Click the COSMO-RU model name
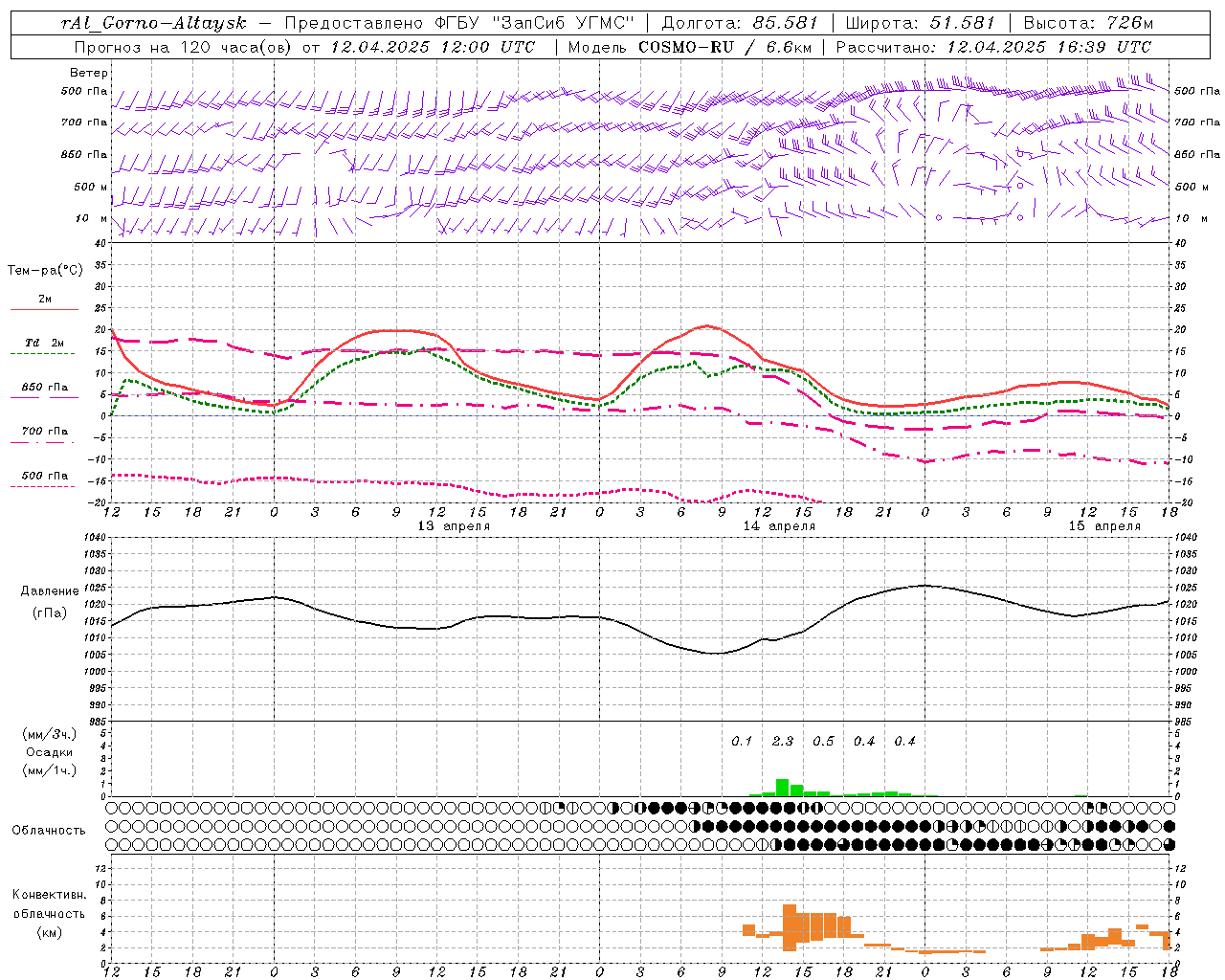 tap(679, 47)
